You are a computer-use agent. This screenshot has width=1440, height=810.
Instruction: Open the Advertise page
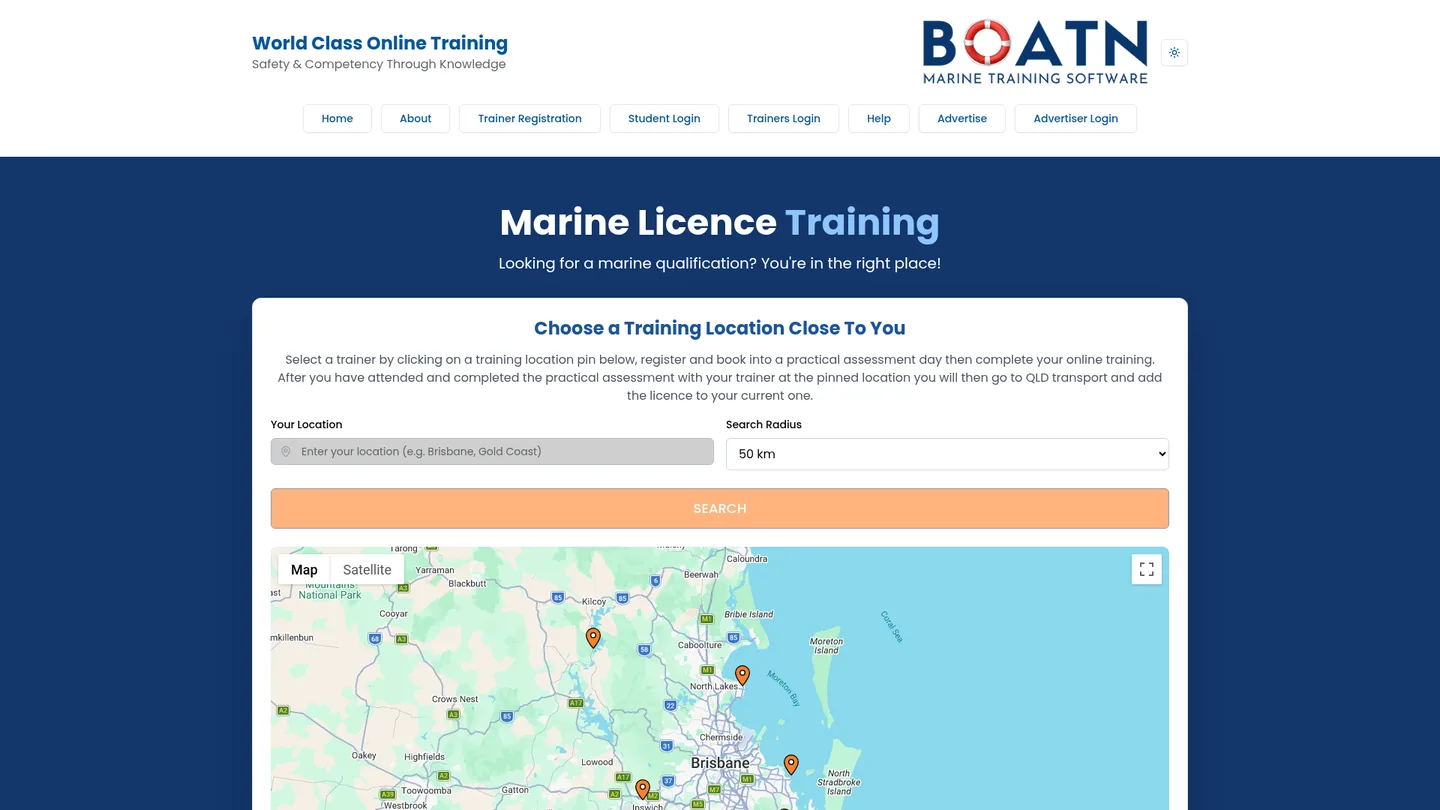tap(962, 118)
